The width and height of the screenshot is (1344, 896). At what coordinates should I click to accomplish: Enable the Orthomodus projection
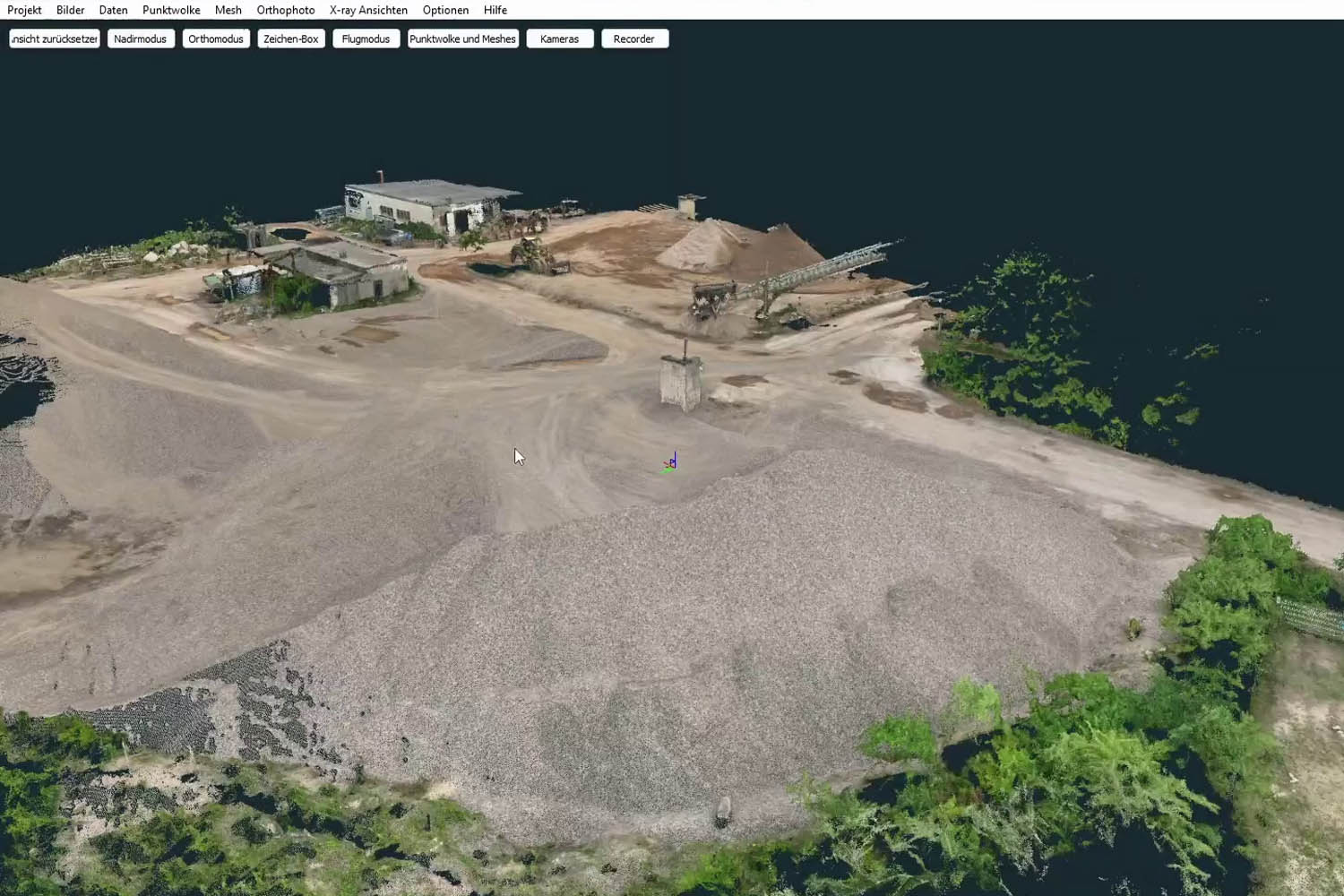click(216, 39)
